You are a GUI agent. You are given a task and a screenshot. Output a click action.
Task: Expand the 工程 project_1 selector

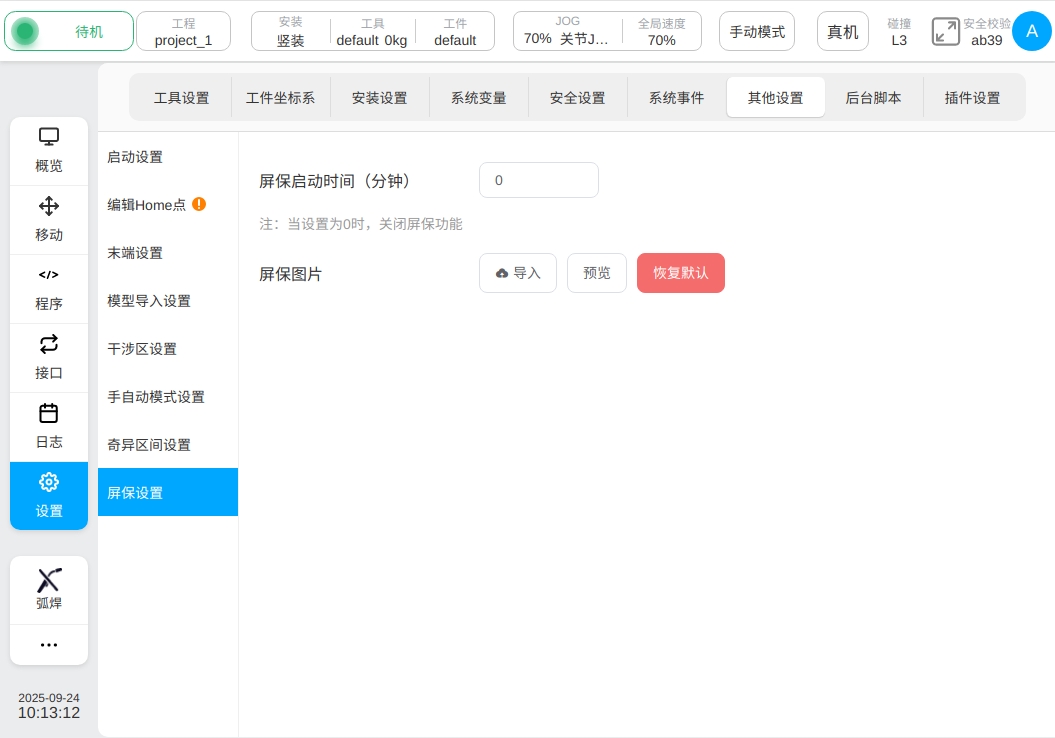183,31
